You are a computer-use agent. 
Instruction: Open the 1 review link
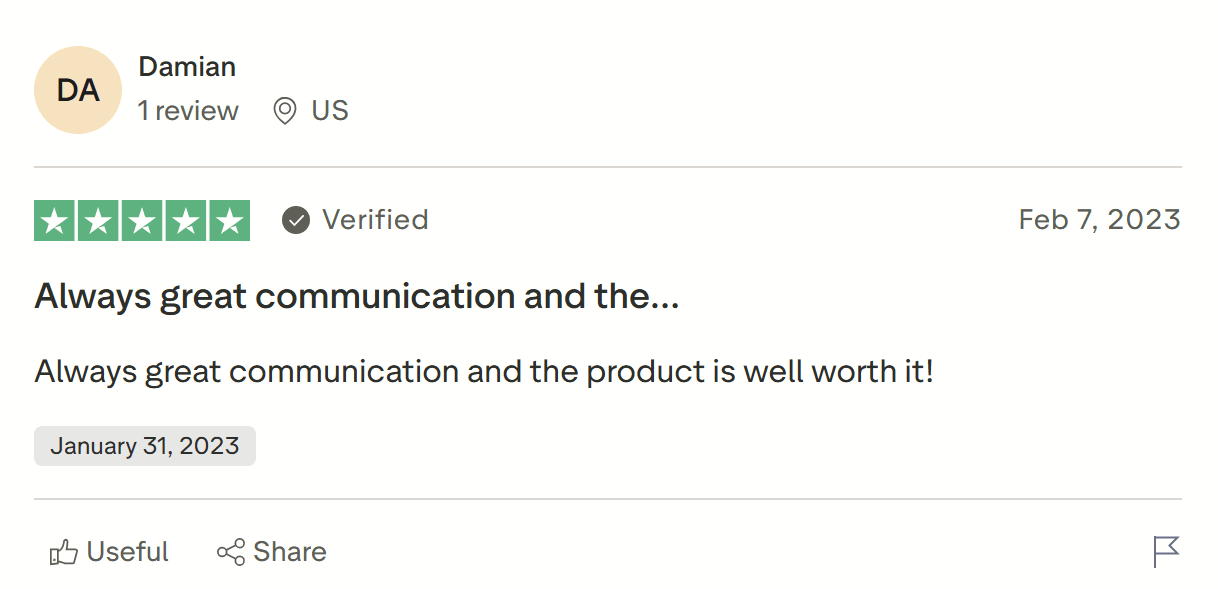(188, 111)
